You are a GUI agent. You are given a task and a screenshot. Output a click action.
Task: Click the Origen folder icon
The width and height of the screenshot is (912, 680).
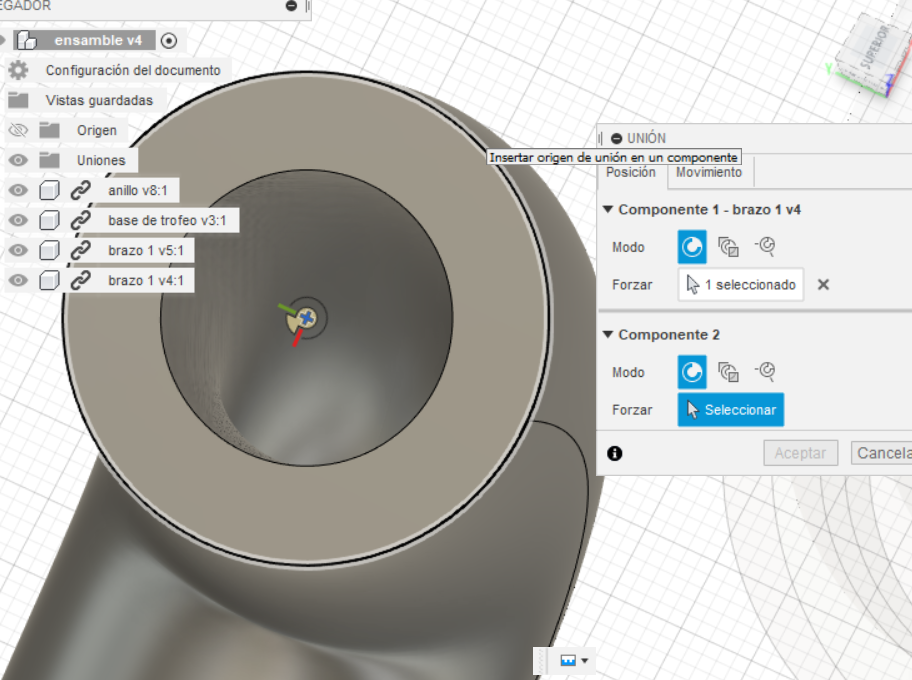[x=49, y=130]
